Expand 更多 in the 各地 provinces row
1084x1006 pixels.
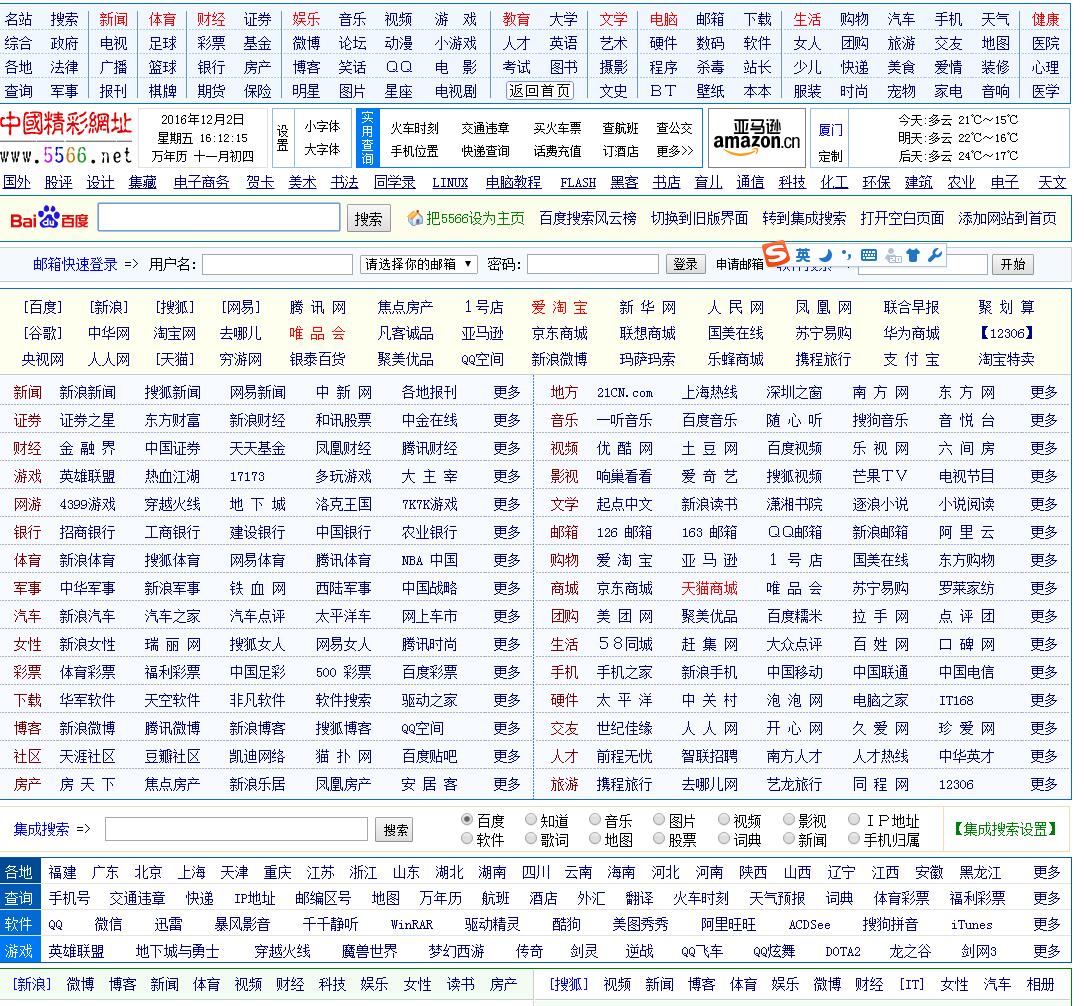coord(1047,873)
